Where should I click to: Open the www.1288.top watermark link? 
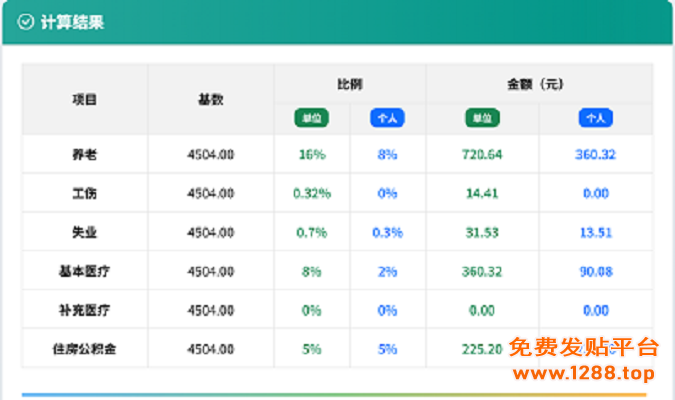(x=582, y=374)
